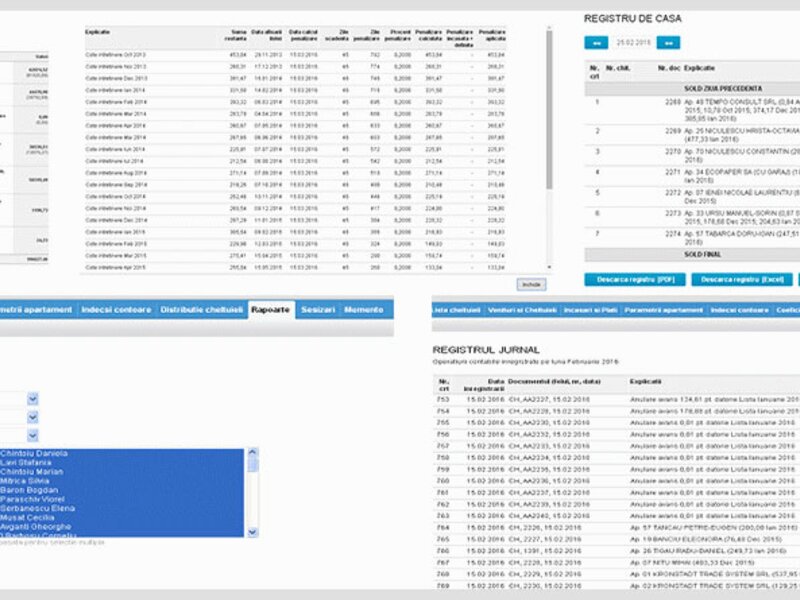Select Mitrica Silvia in the names list
The width and height of the screenshot is (800, 600).
point(121,481)
